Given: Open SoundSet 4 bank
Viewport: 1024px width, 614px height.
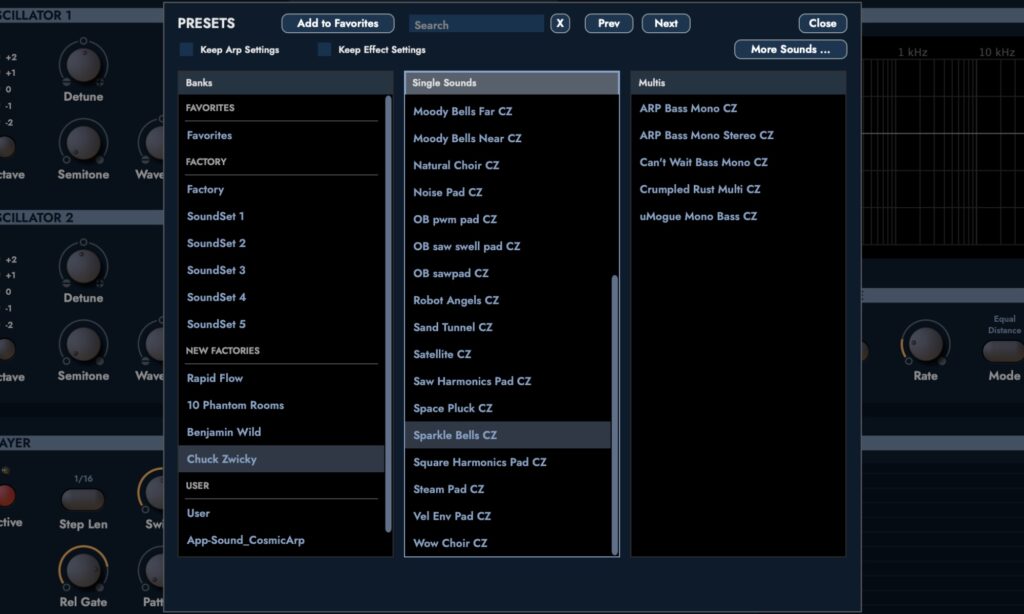Looking at the screenshot, I should pyautogui.click(x=281, y=297).
